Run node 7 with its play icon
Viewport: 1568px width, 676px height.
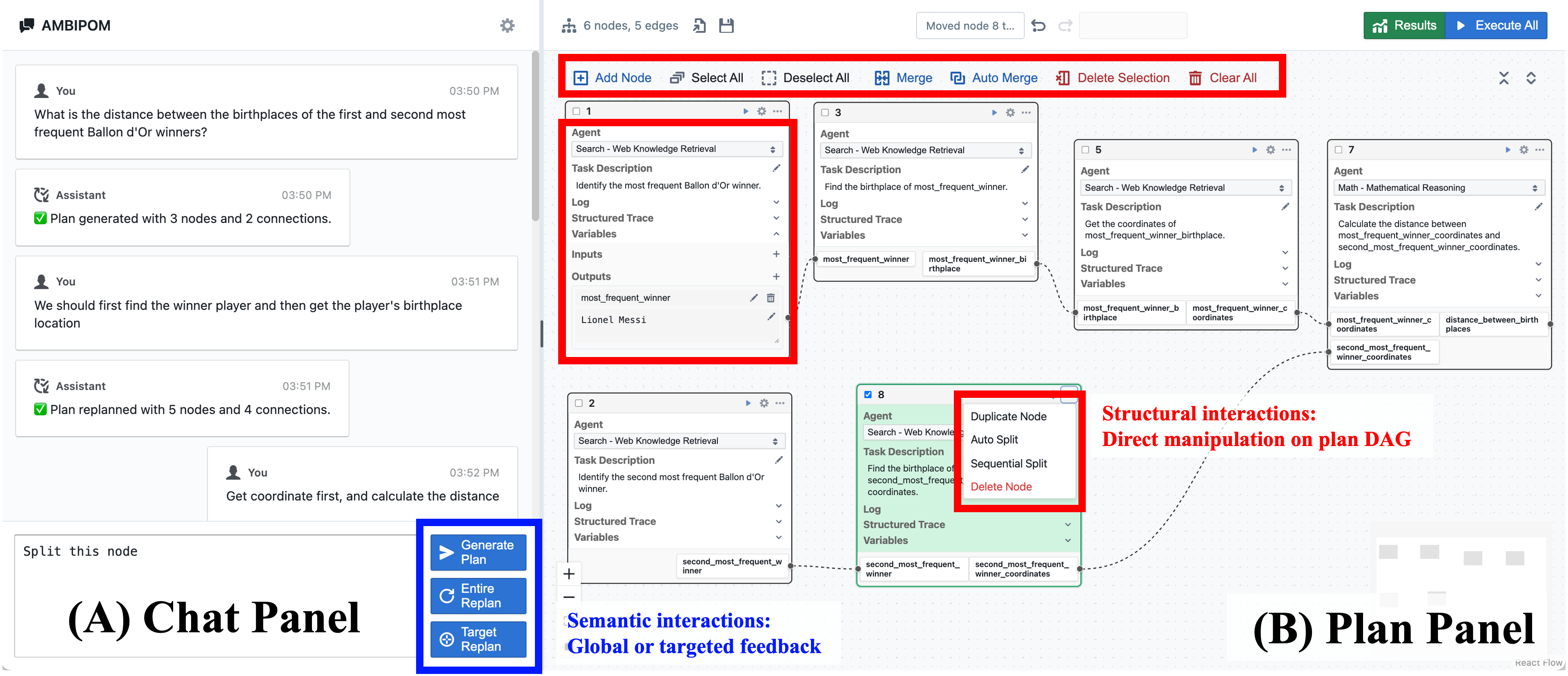click(1507, 150)
